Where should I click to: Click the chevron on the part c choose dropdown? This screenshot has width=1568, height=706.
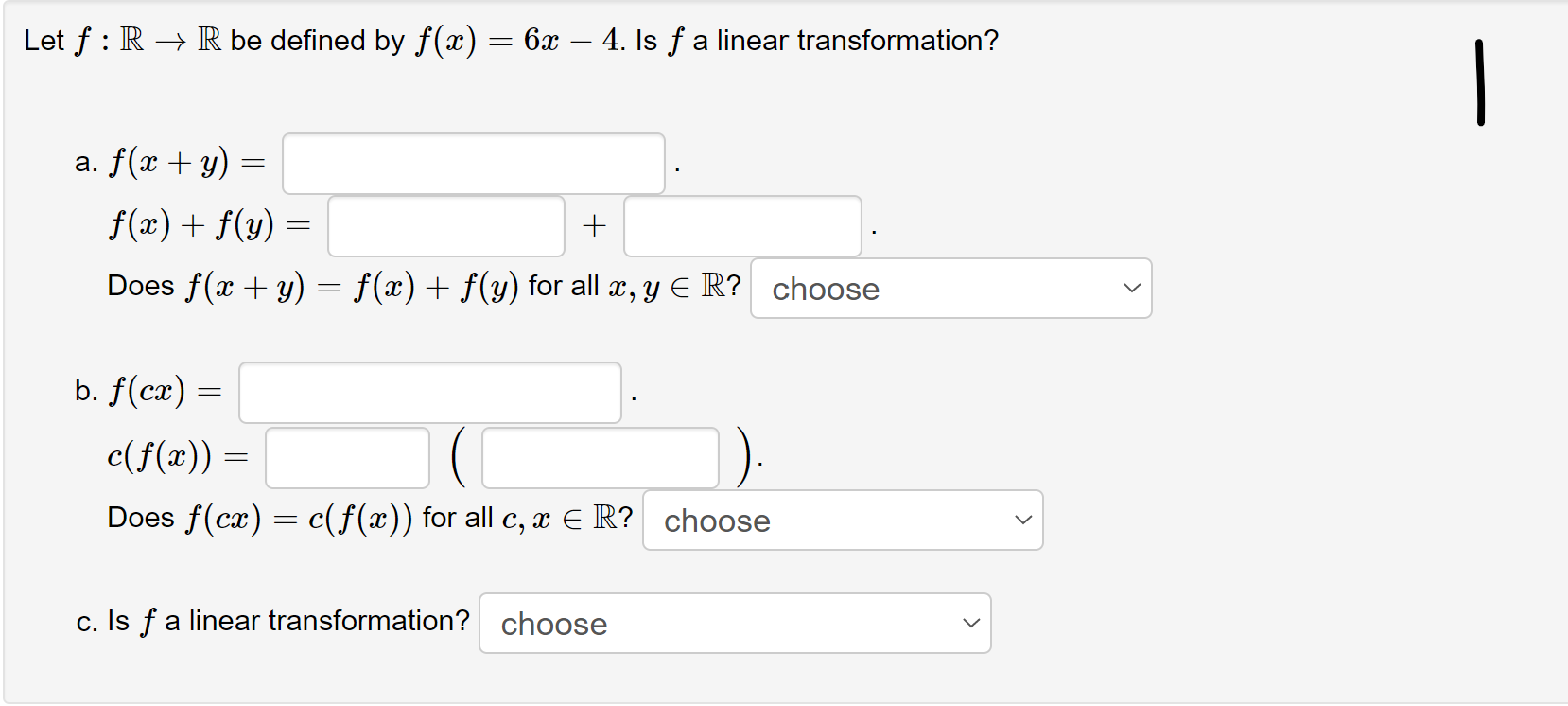point(970,622)
